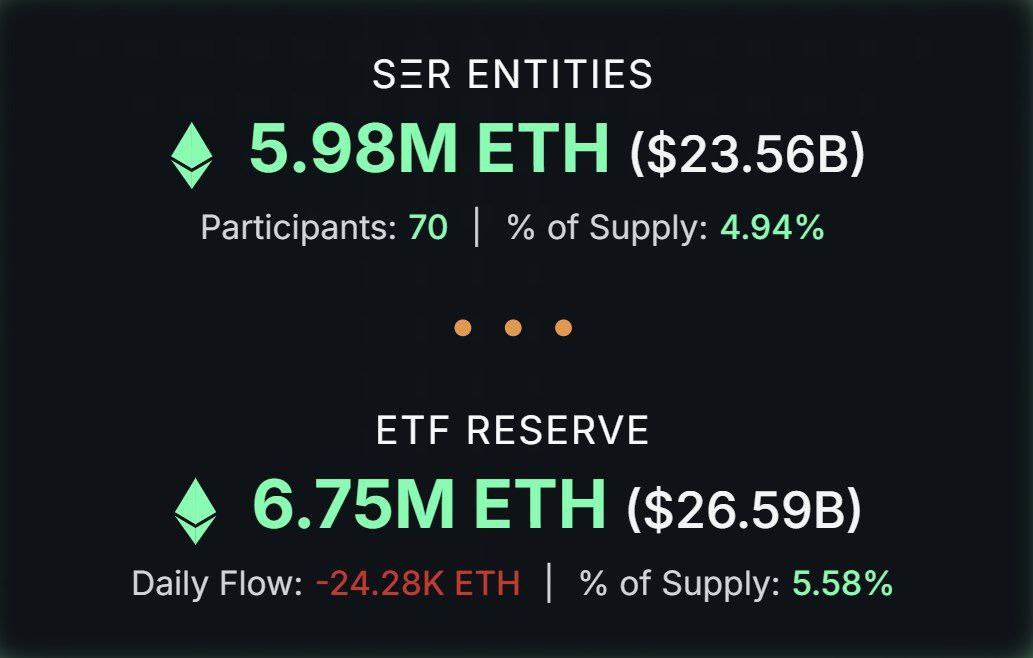Click the Ethereum logo beside 5.98M ETH
This screenshot has width=1033, height=658.
coord(191,154)
